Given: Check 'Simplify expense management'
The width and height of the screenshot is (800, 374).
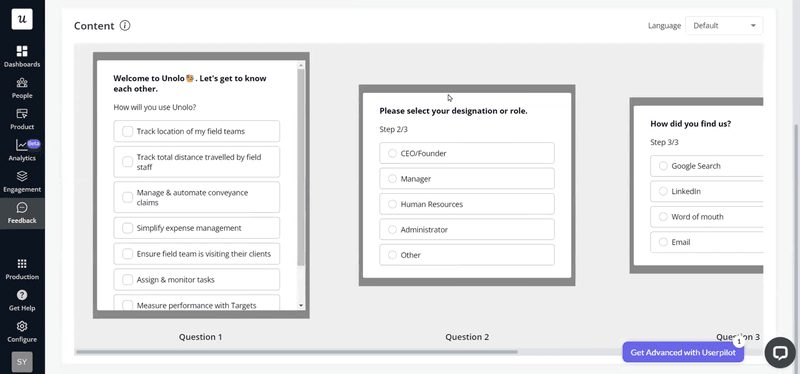Looking at the screenshot, I should (128, 228).
